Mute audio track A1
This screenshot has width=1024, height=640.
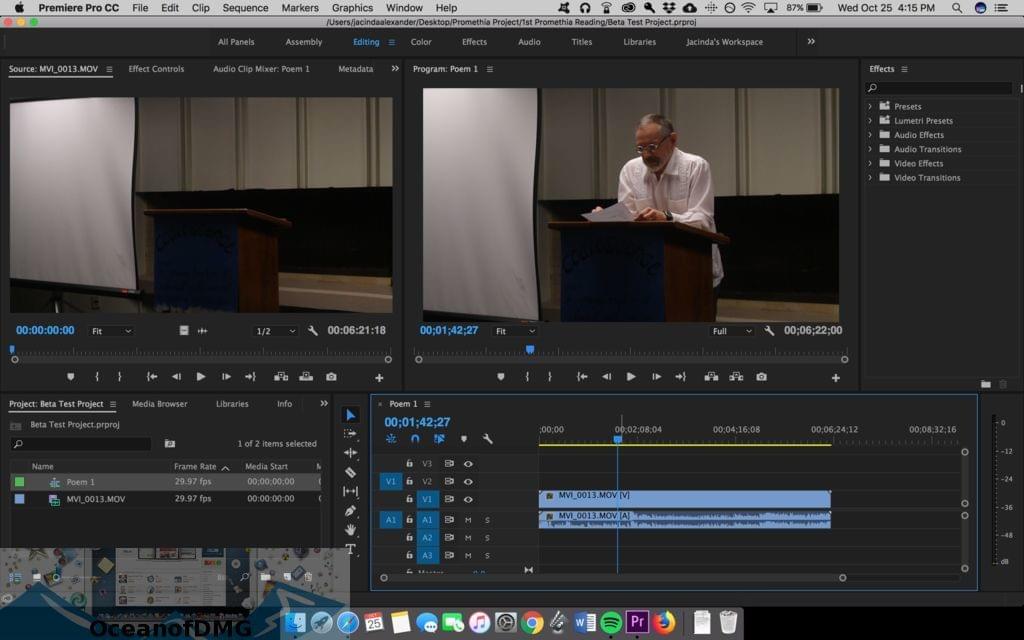468,520
